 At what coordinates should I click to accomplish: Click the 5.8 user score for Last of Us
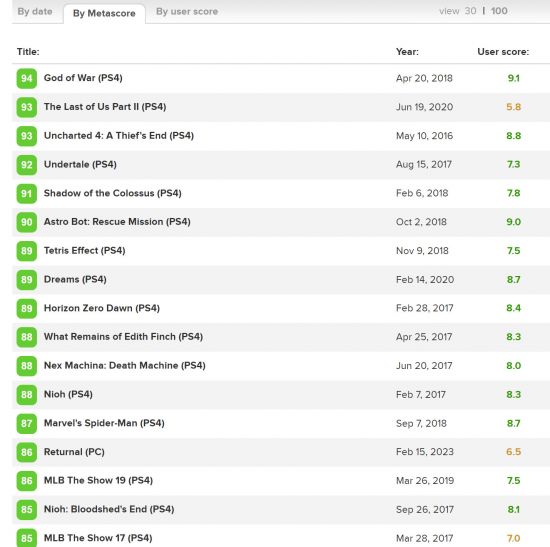[514, 107]
